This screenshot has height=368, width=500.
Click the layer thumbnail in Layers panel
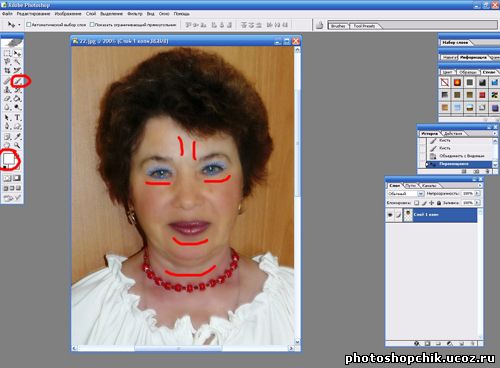(408, 215)
